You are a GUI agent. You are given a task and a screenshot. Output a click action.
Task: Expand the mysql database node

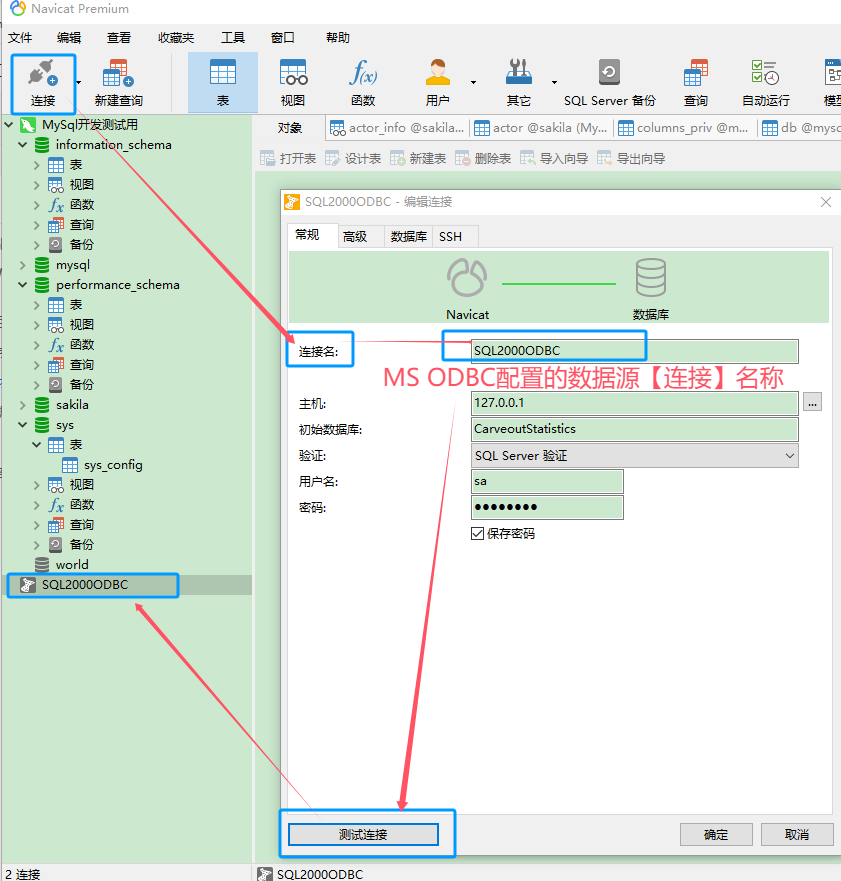point(22,265)
